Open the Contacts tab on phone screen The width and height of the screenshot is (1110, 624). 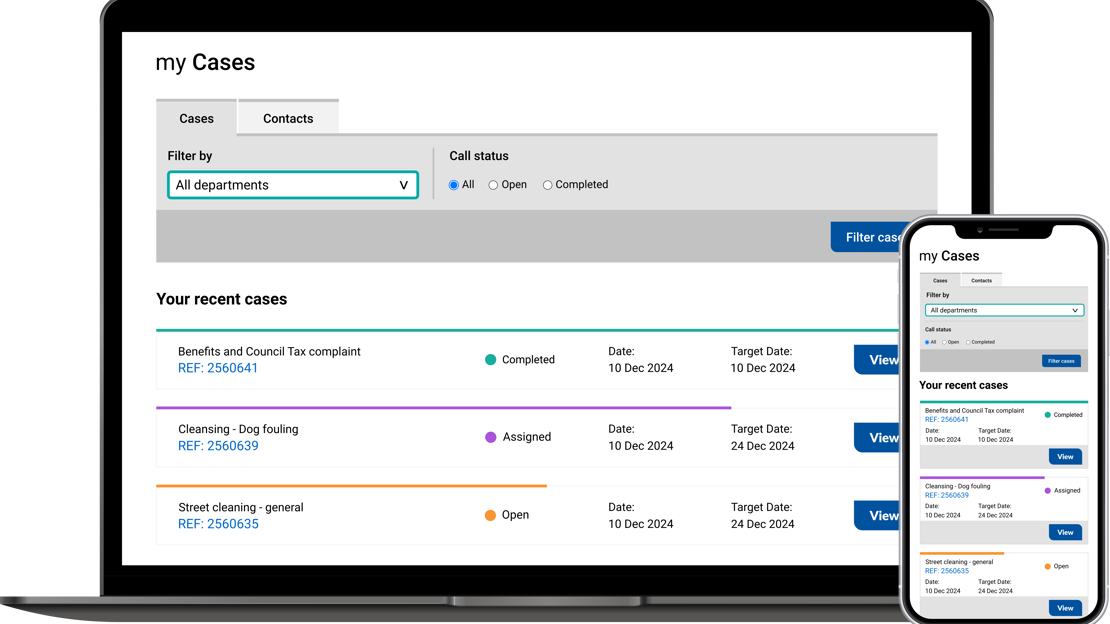(x=981, y=281)
